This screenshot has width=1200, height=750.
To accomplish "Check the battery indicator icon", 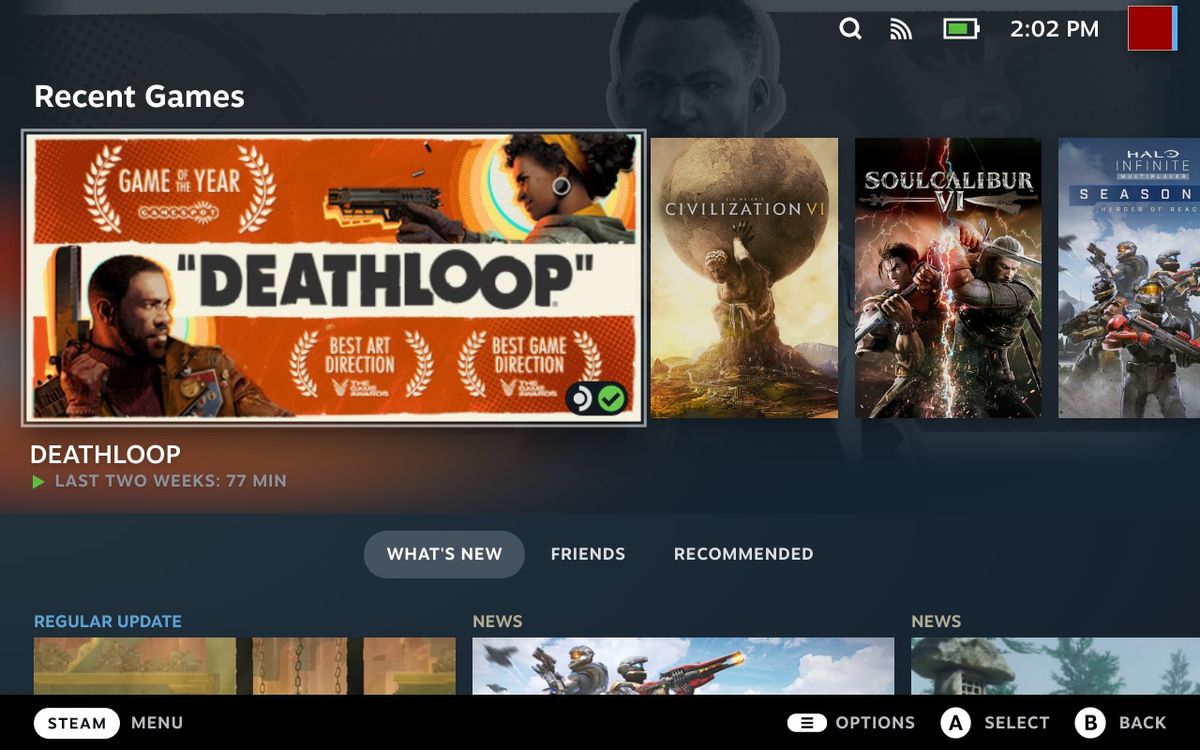I will (961, 29).
